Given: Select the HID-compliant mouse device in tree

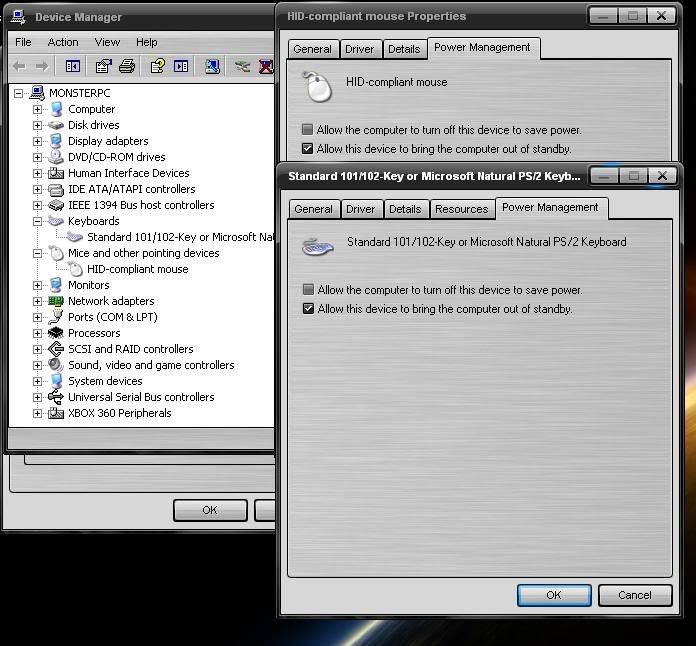Looking at the screenshot, I should coord(137,269).
